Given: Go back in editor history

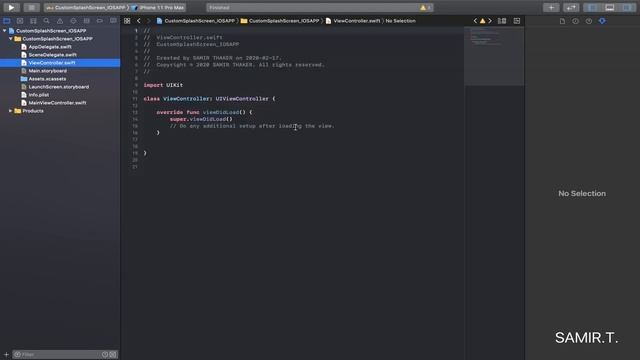Looking at the screenshot, I should click(x=139, y=21).
